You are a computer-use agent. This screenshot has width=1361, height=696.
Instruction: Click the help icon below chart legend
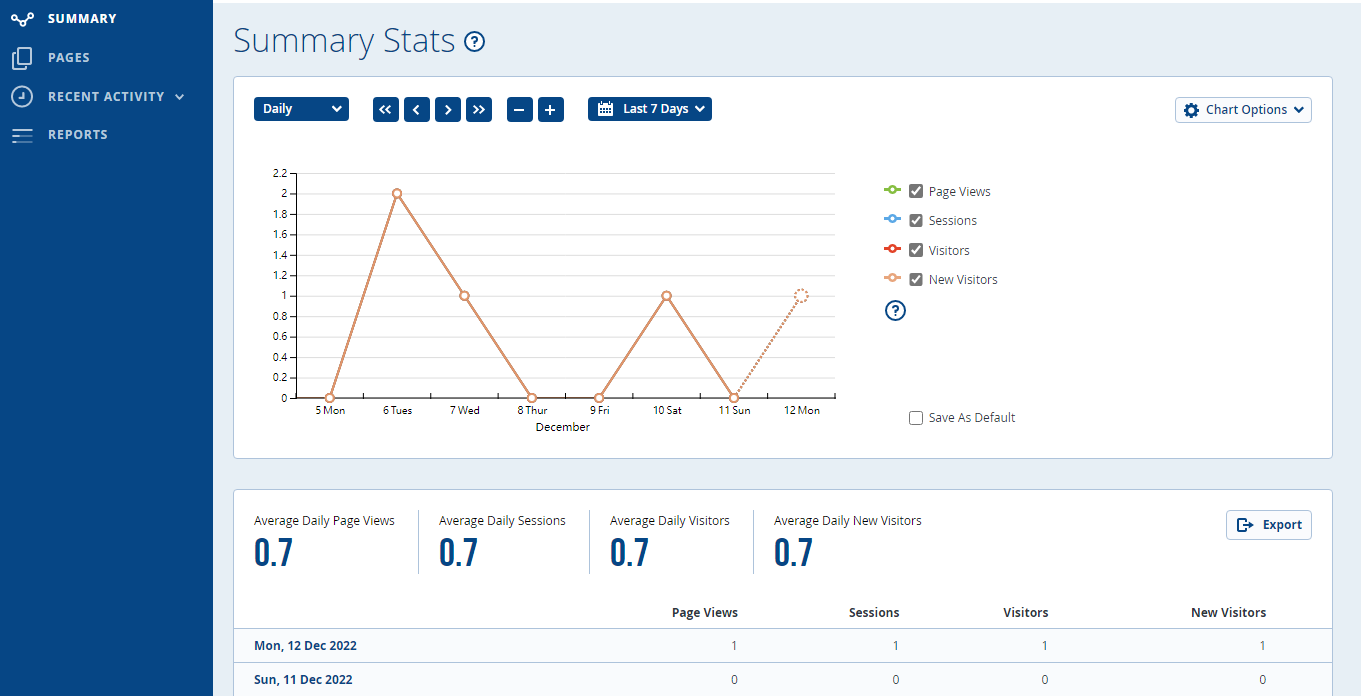pyautogui.click(x=895, y=311)
